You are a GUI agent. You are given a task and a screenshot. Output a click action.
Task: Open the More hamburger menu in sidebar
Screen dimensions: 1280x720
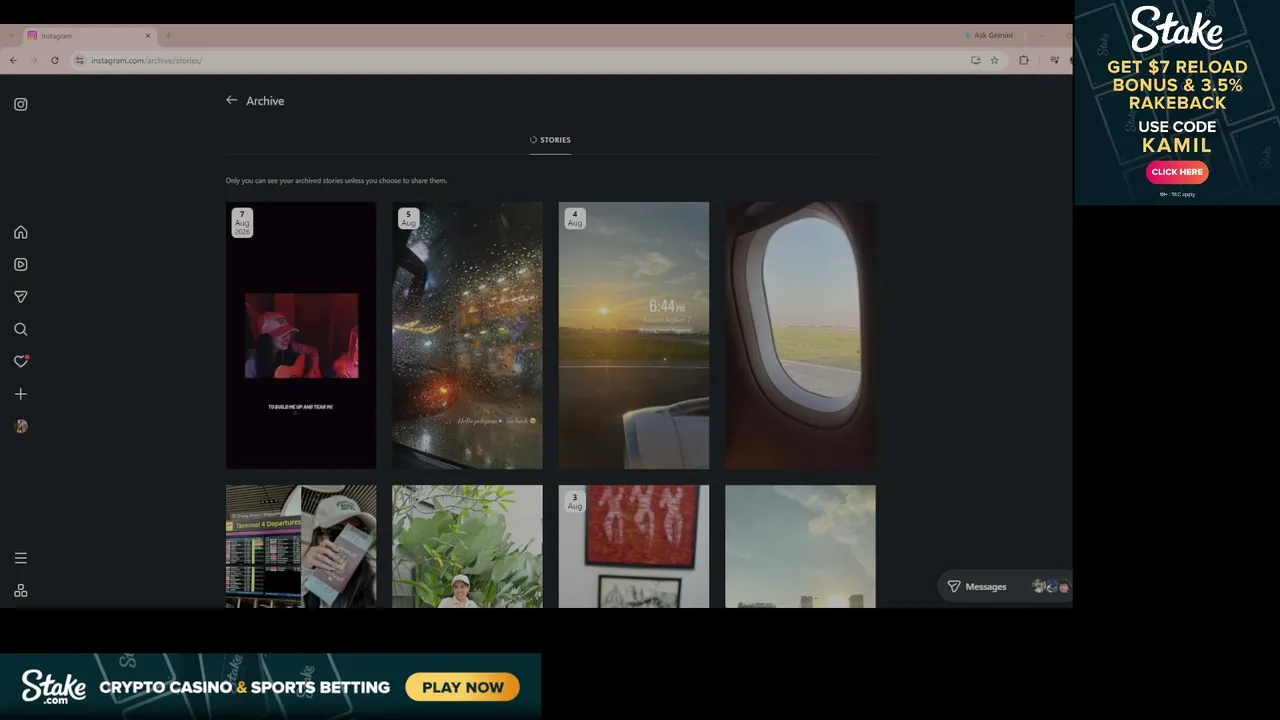point(20,558)
